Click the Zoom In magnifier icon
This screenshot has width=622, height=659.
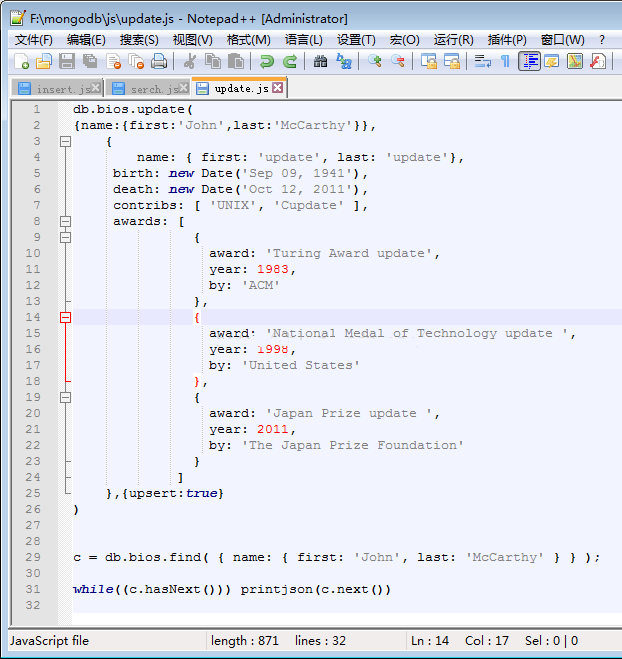tap(375, 62)
